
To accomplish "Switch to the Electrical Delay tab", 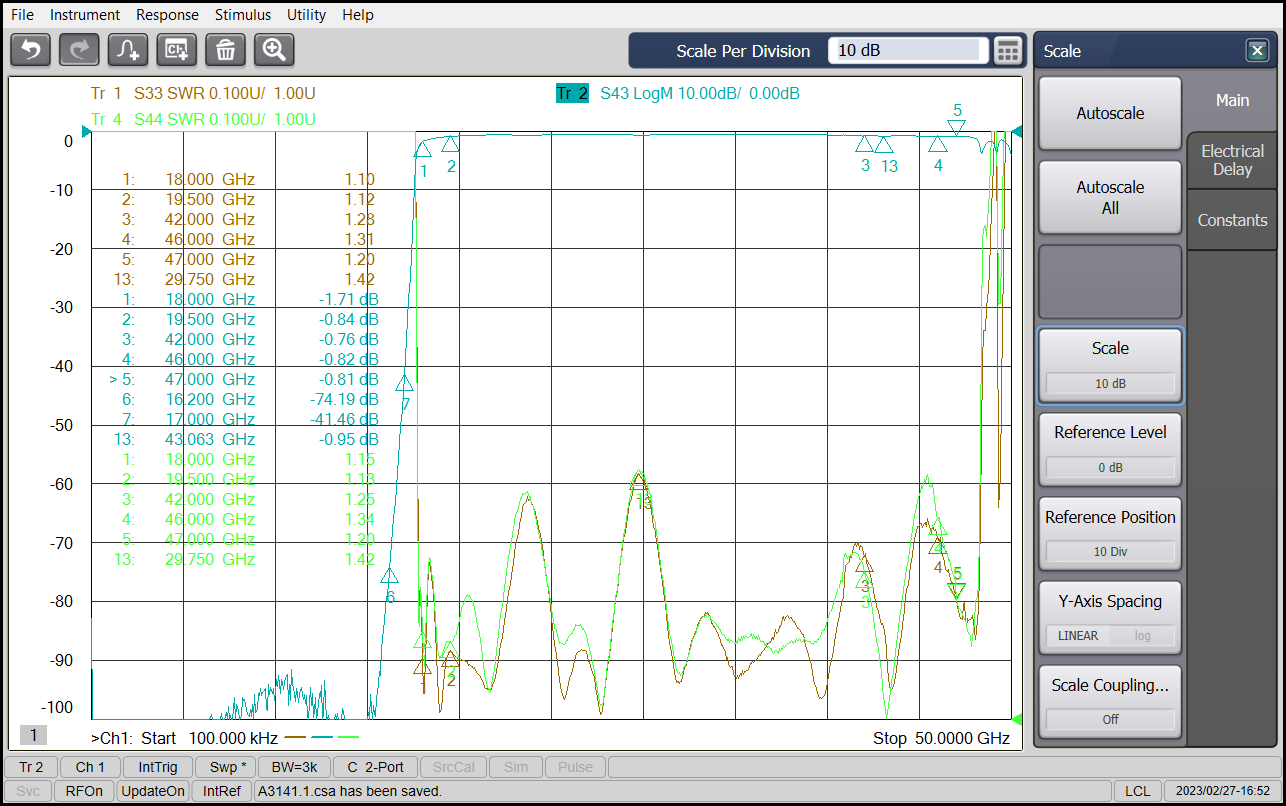I will [x=1232, y=160].
